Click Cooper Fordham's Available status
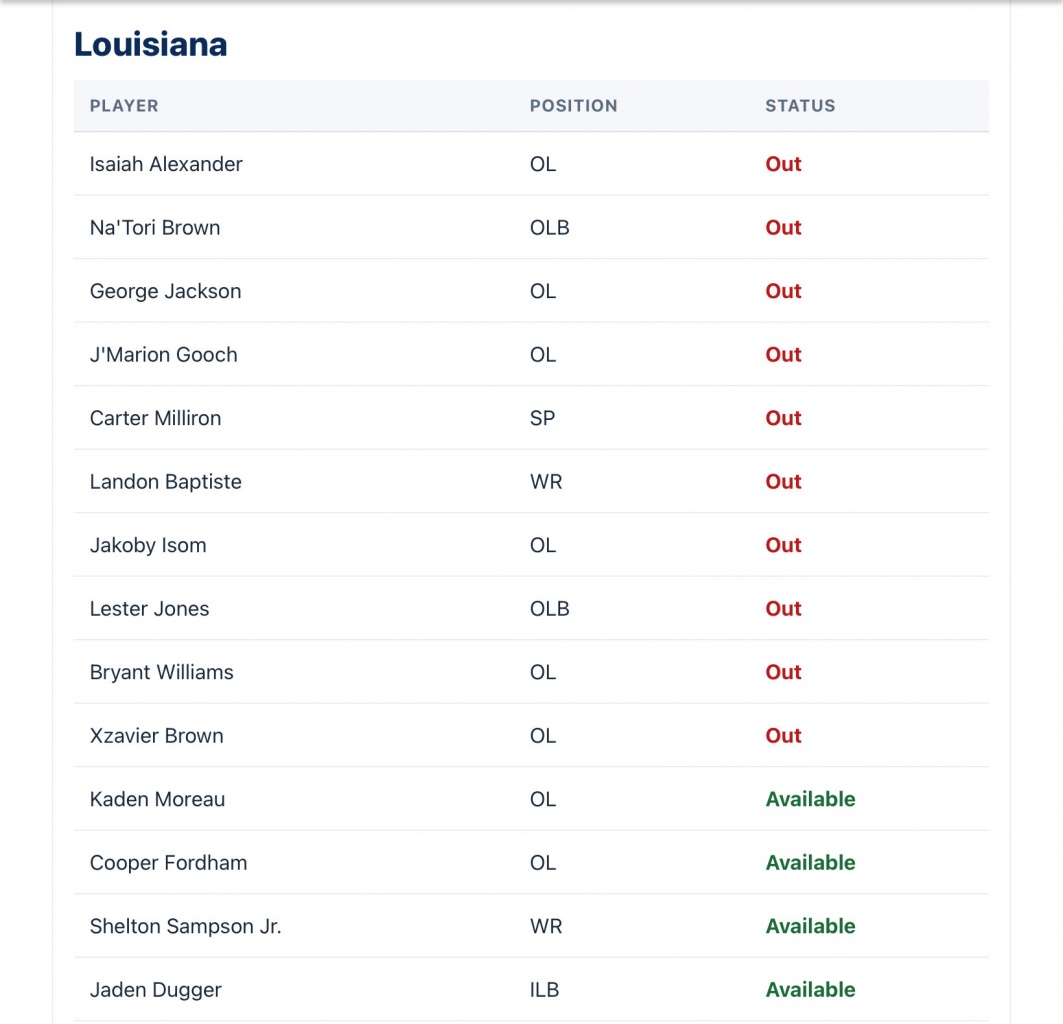Viewport: 1063px width, 1024px height. click(810, 863)
